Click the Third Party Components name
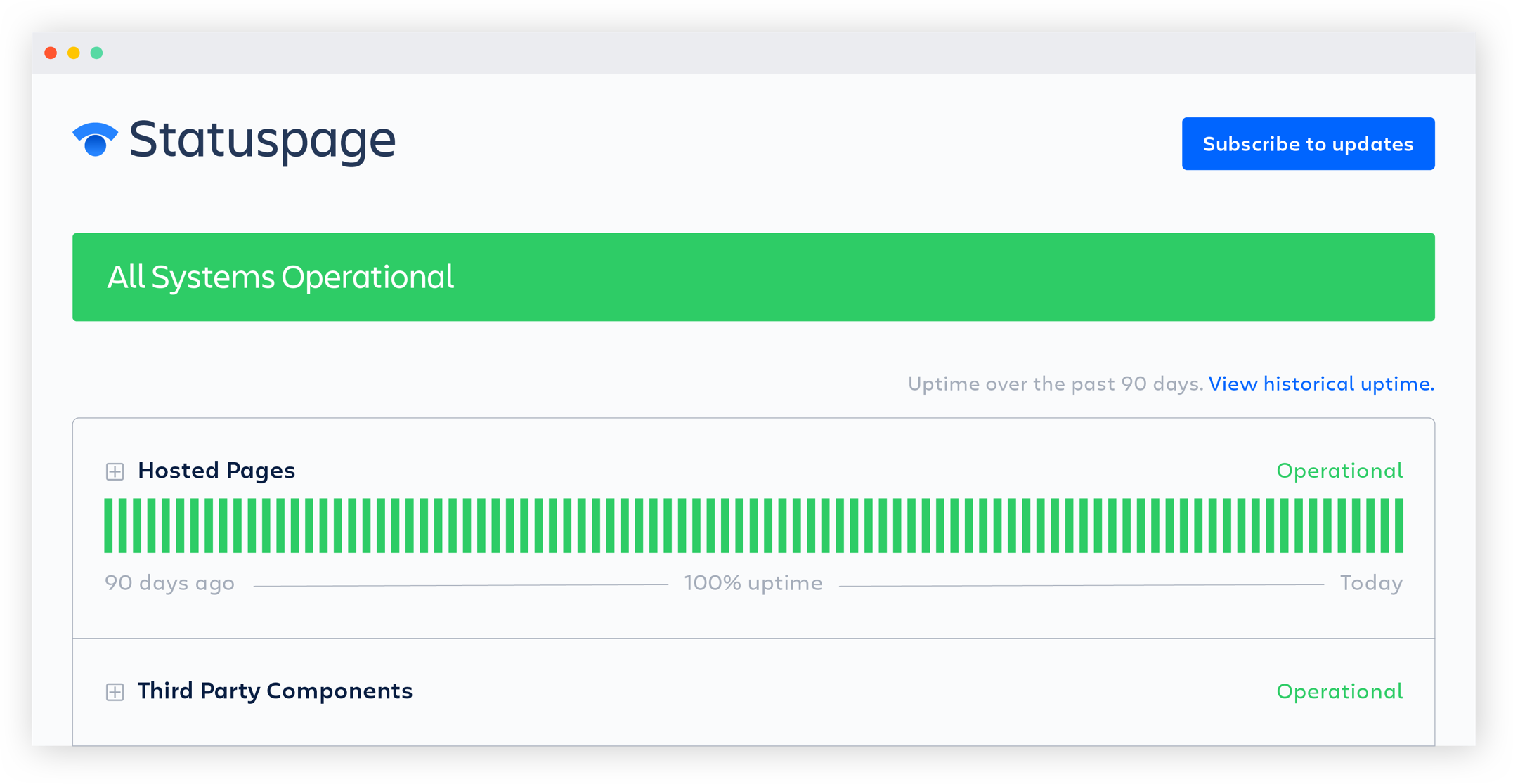Image resolution: width=1513 pixels, height=784 pixels. pyautogui.click(x=275, y=691)
